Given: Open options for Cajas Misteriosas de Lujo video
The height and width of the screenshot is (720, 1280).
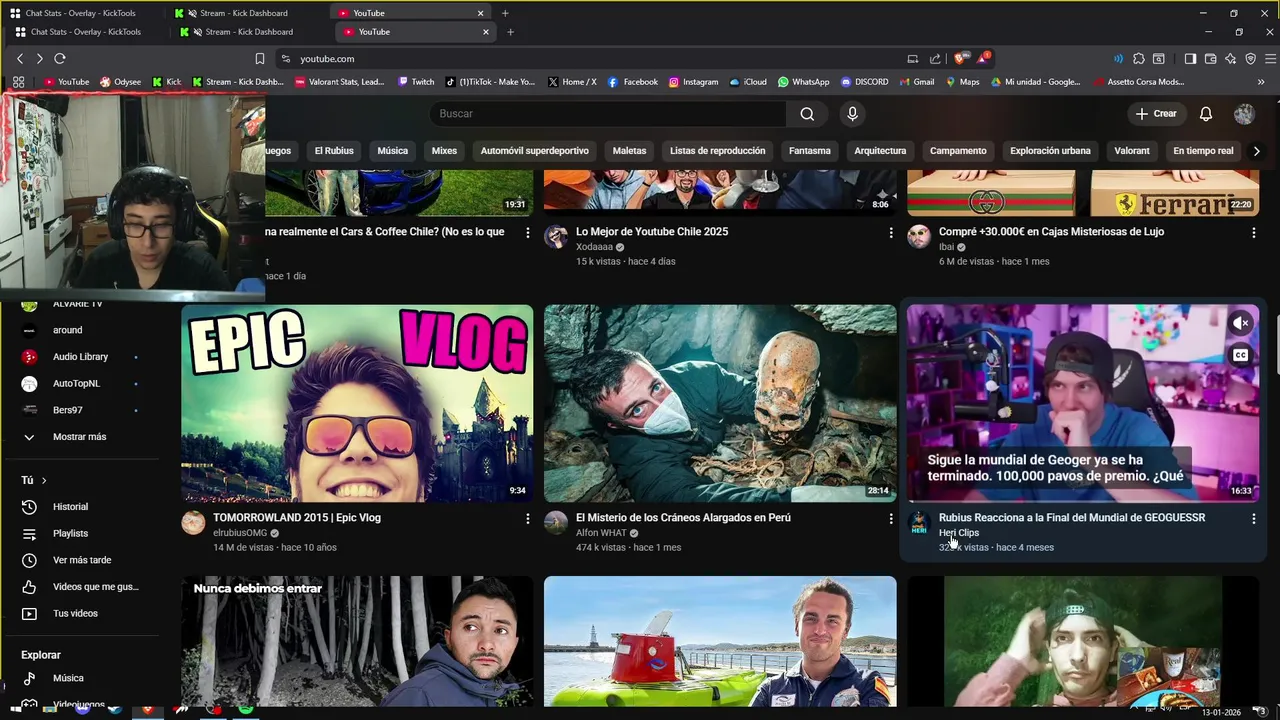Looking at the screenshot, I should 1254,232.
